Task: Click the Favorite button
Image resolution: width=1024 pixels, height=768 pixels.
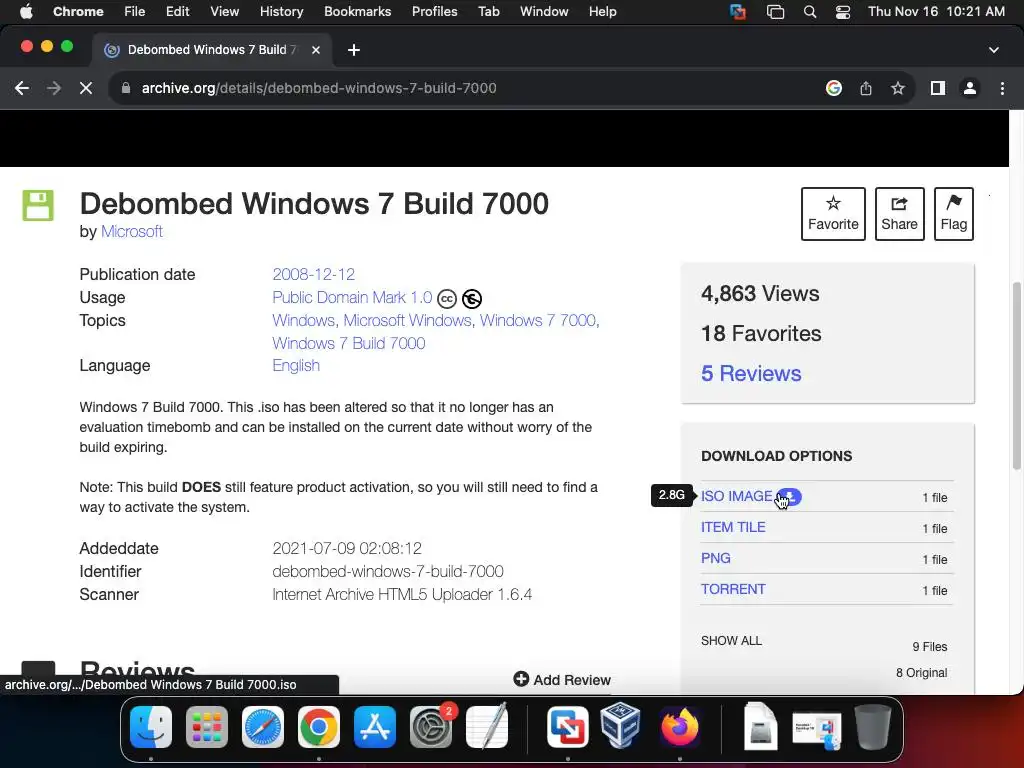Action: pyautogui.click(x=833, y=214)
